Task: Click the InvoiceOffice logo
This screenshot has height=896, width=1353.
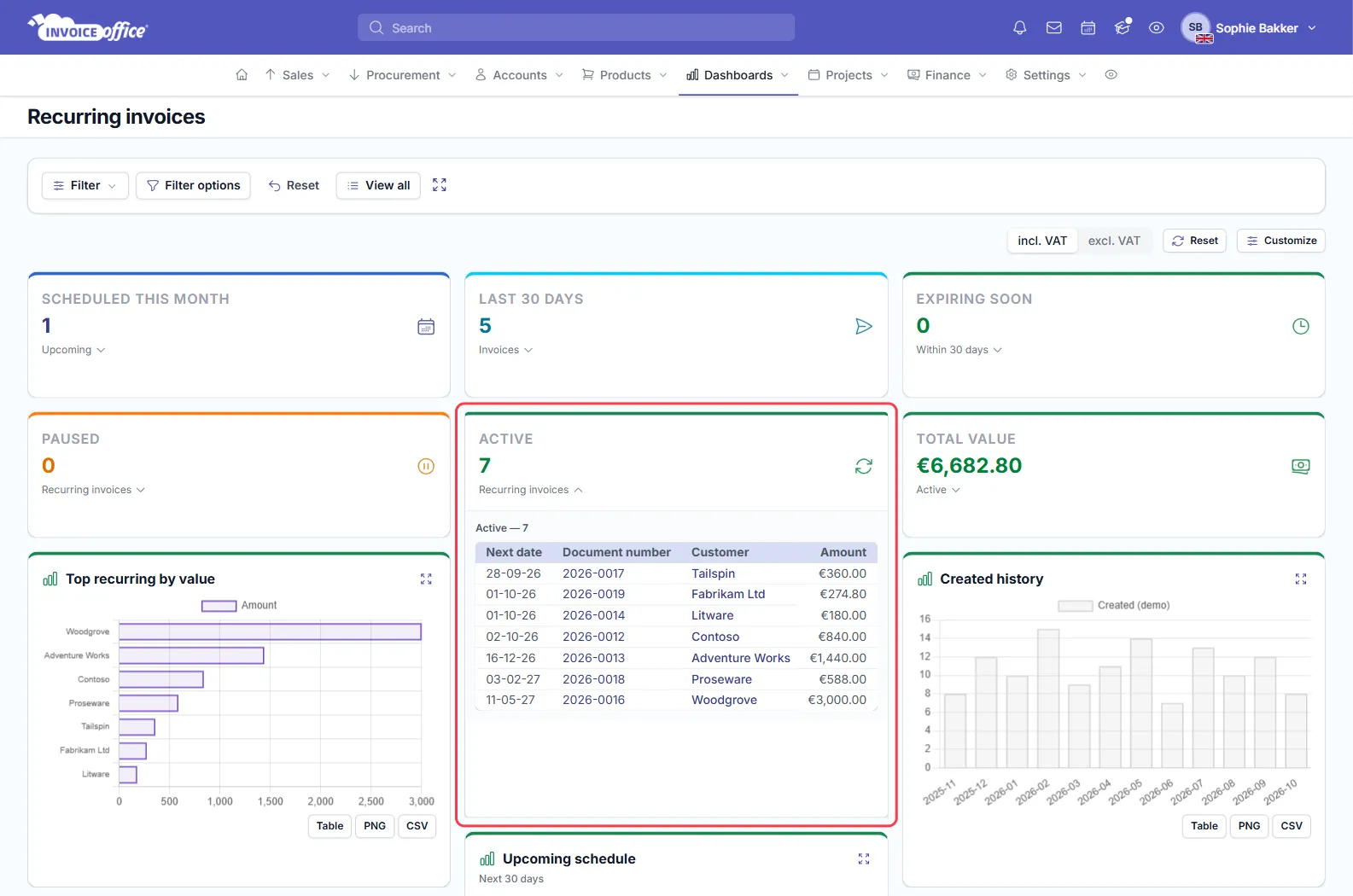Action: coord(88,28)
